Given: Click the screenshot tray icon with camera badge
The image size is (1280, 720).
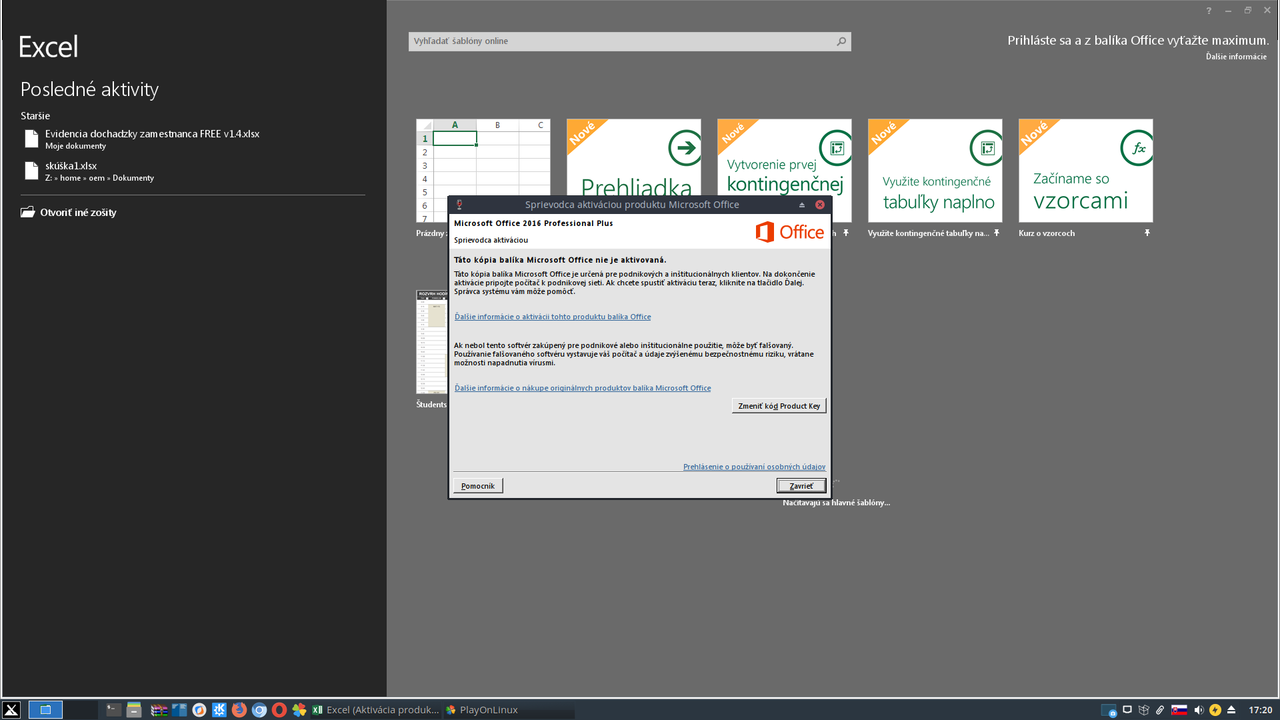Looking at the screenshot, I should 1109,710.
